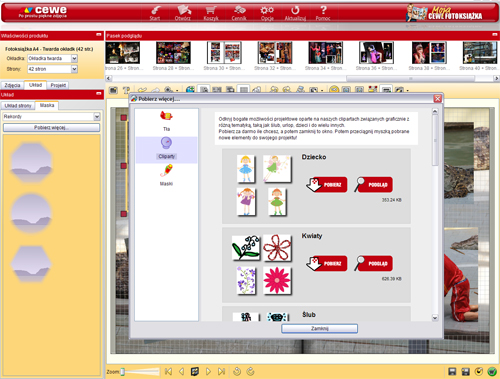Open the Pomoc help icon

click(323, 13)
